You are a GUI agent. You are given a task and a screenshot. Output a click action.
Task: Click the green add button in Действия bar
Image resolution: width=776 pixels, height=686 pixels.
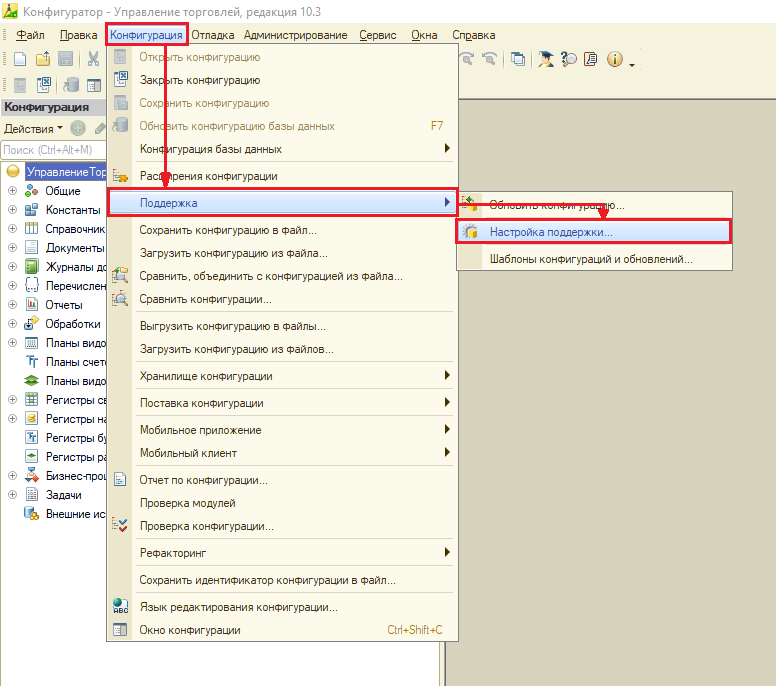click(78, 129)
